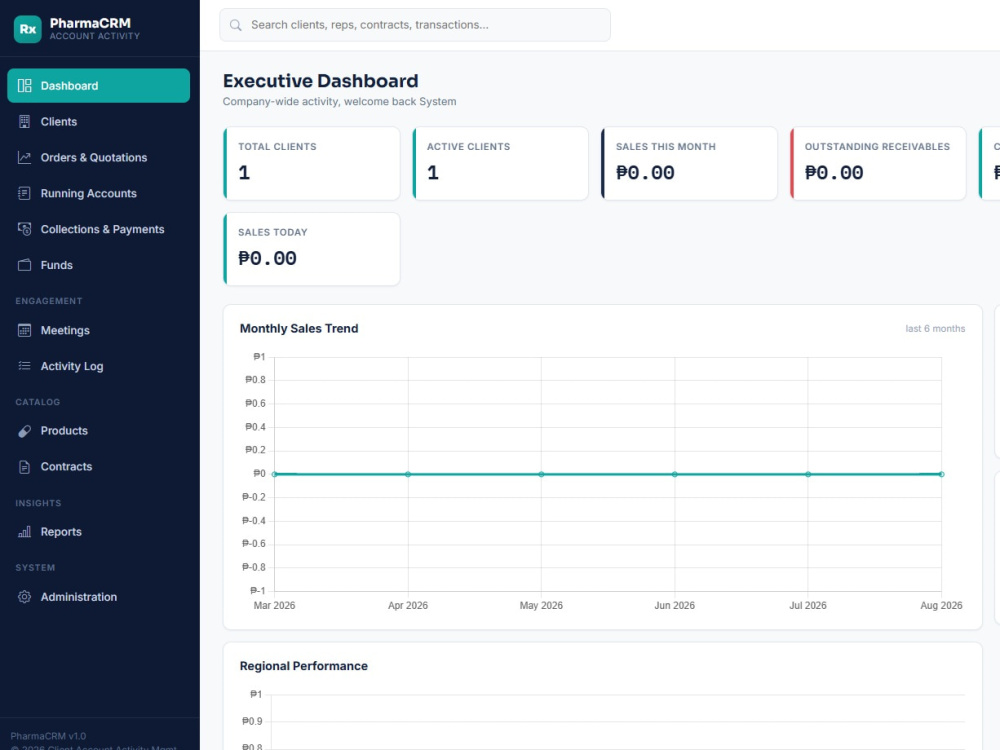This screenshot has width=1000, height=750.
Task: Click the Outstanding Receivables card
Action: 878,163
